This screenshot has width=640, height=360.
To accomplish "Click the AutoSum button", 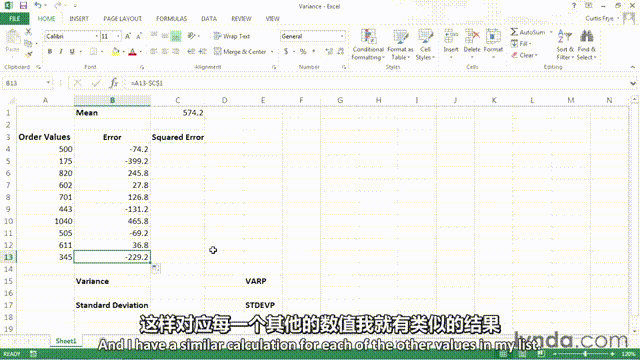I will coord(528,32).
